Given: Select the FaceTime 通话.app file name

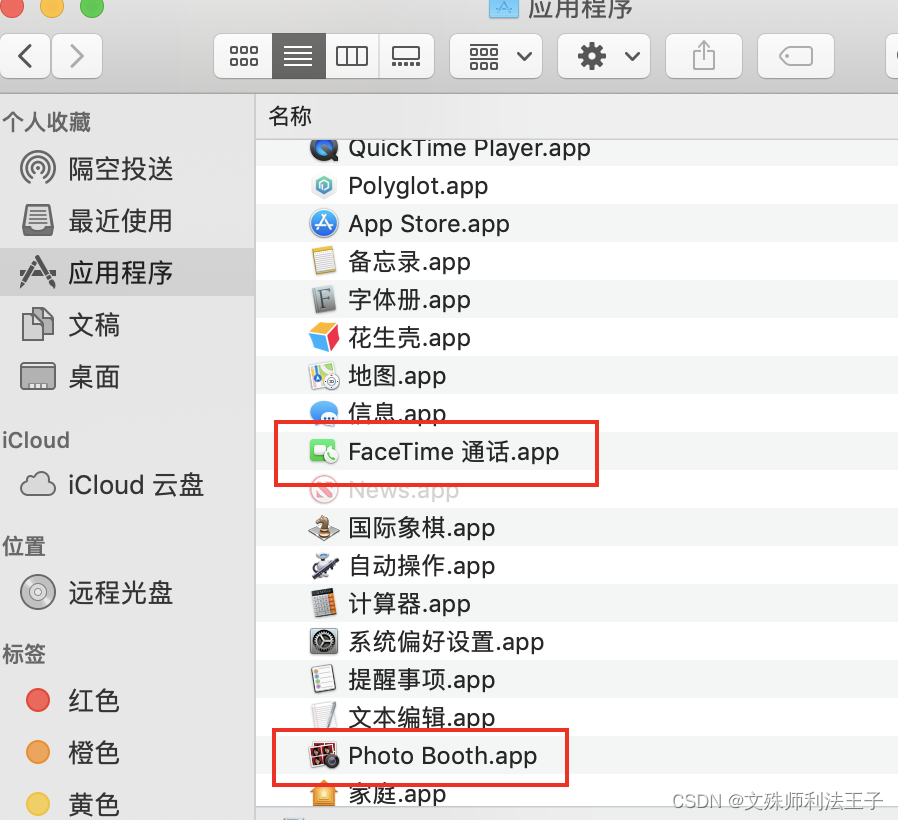Looking at the screenshot, I should click(x=454, y=452).
